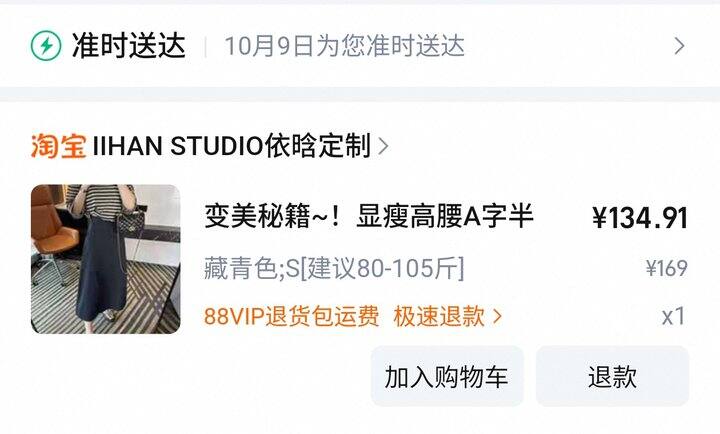Tap the 藏青色;S size specification text
This screenshot has height=434, width=720.
pyautogui.click(x=334, y=268)
